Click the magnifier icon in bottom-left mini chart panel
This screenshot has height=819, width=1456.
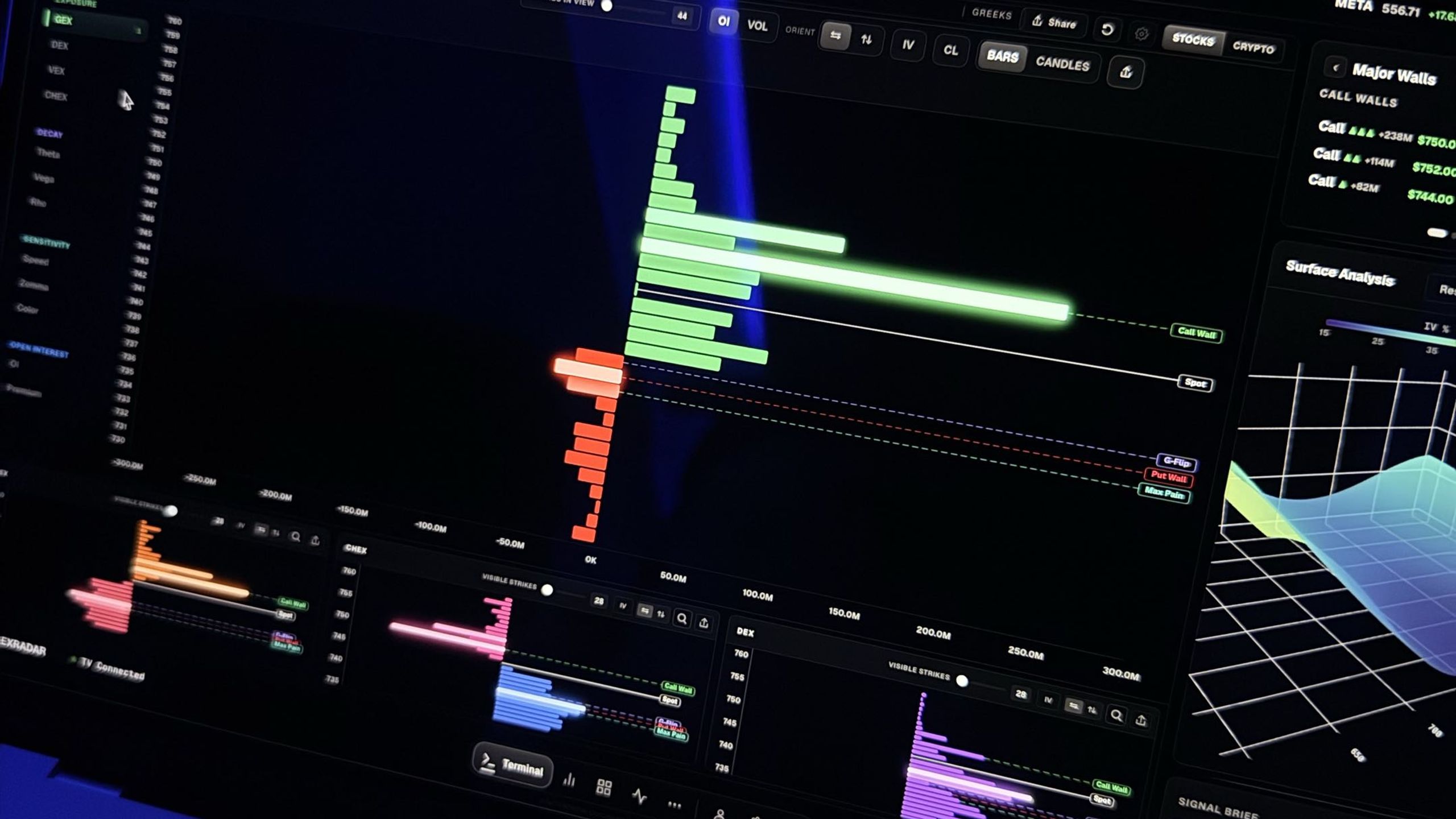click(295, 536)
